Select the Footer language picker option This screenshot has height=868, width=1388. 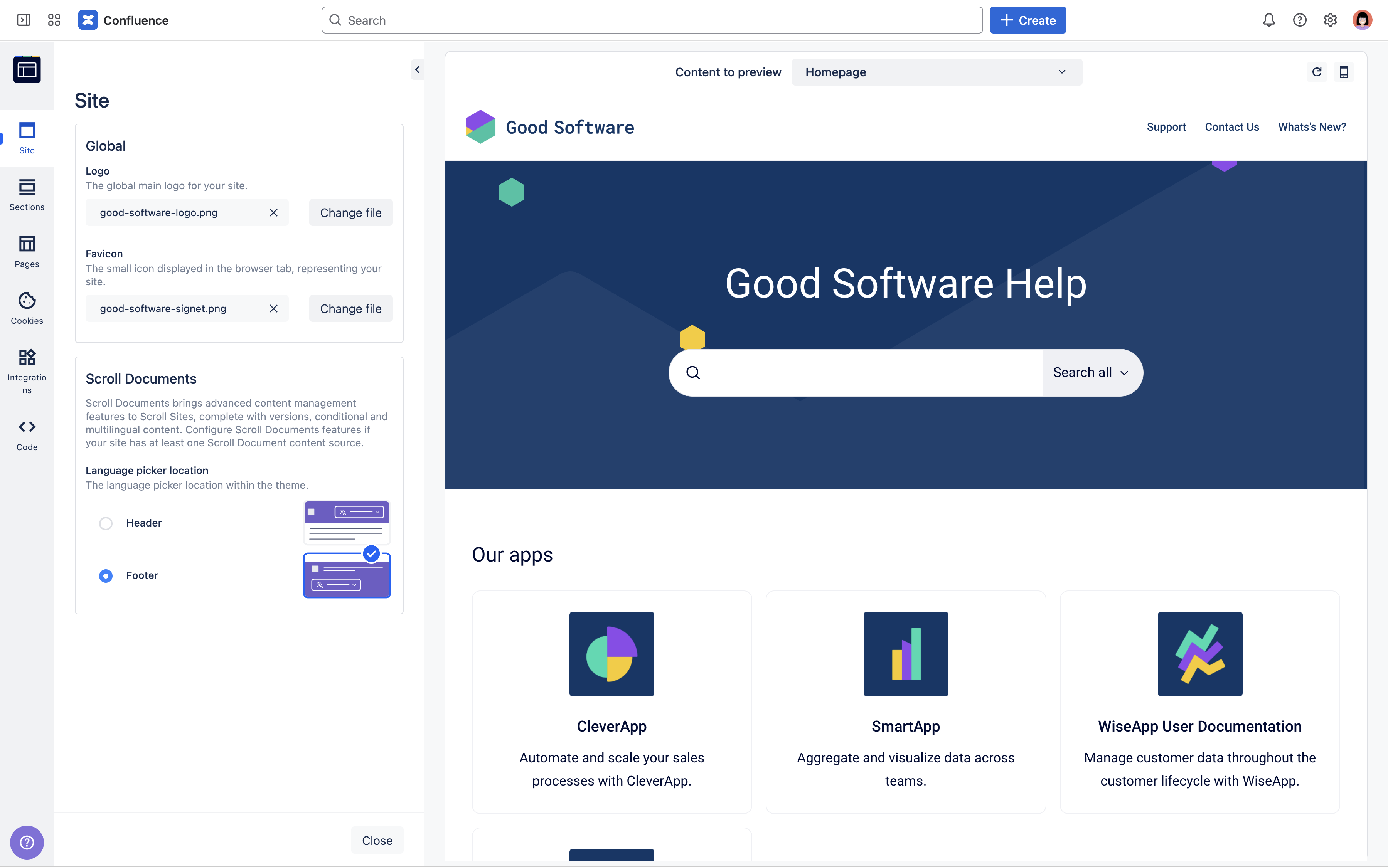106,575
